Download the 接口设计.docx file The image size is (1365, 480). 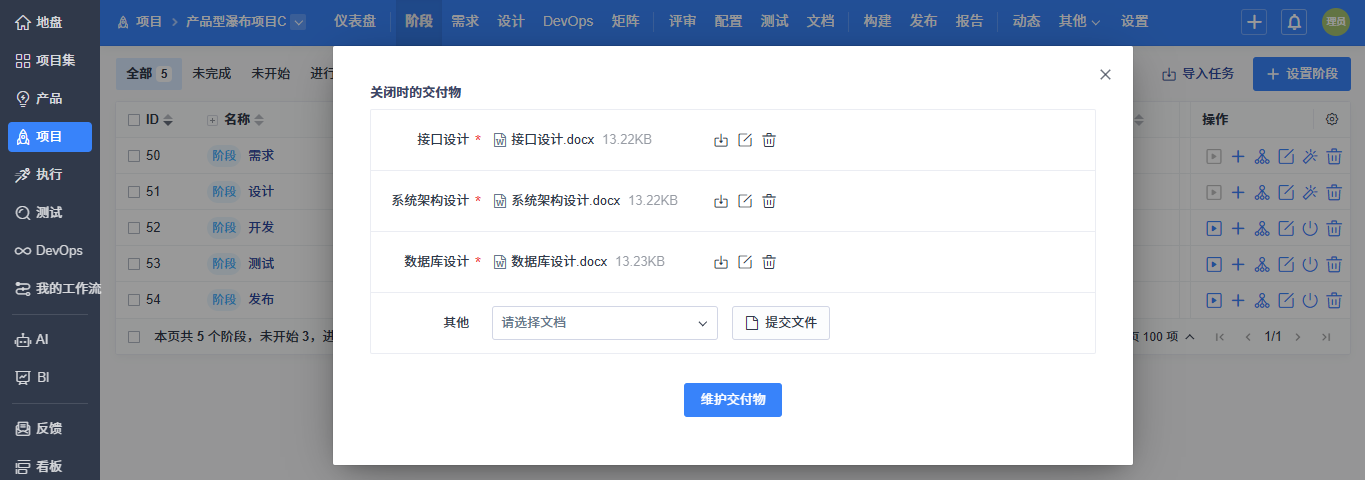coord(721,140)
